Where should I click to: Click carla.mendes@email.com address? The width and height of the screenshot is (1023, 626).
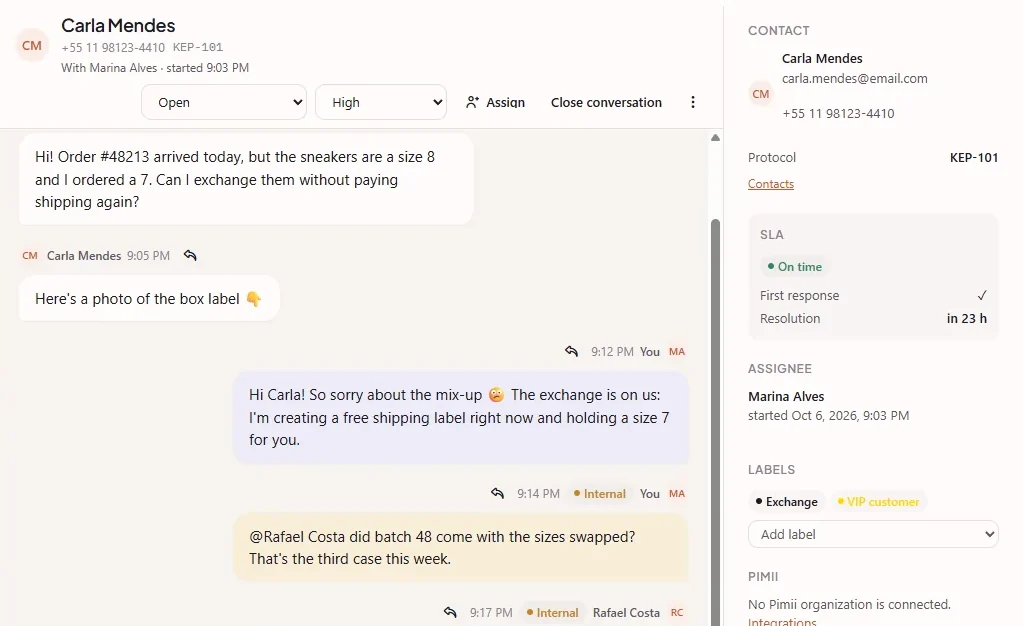pos(855,79)
